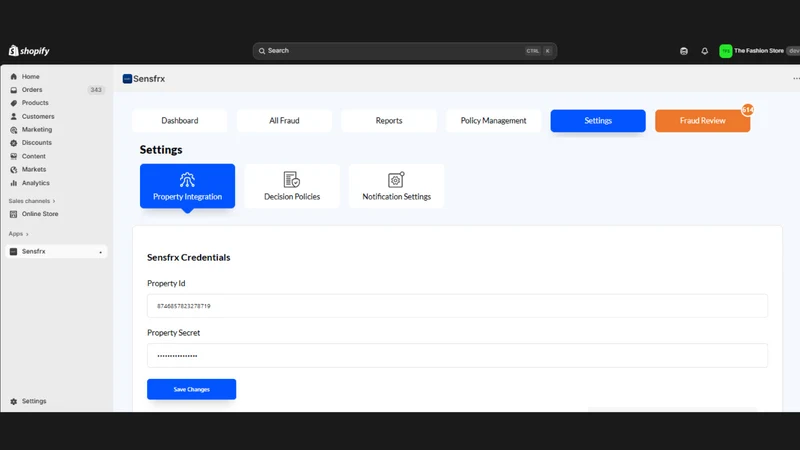The width and height of the screenshot is (800, 450).
Task: Click the Home label in sidebar
Action: point(31,77)
